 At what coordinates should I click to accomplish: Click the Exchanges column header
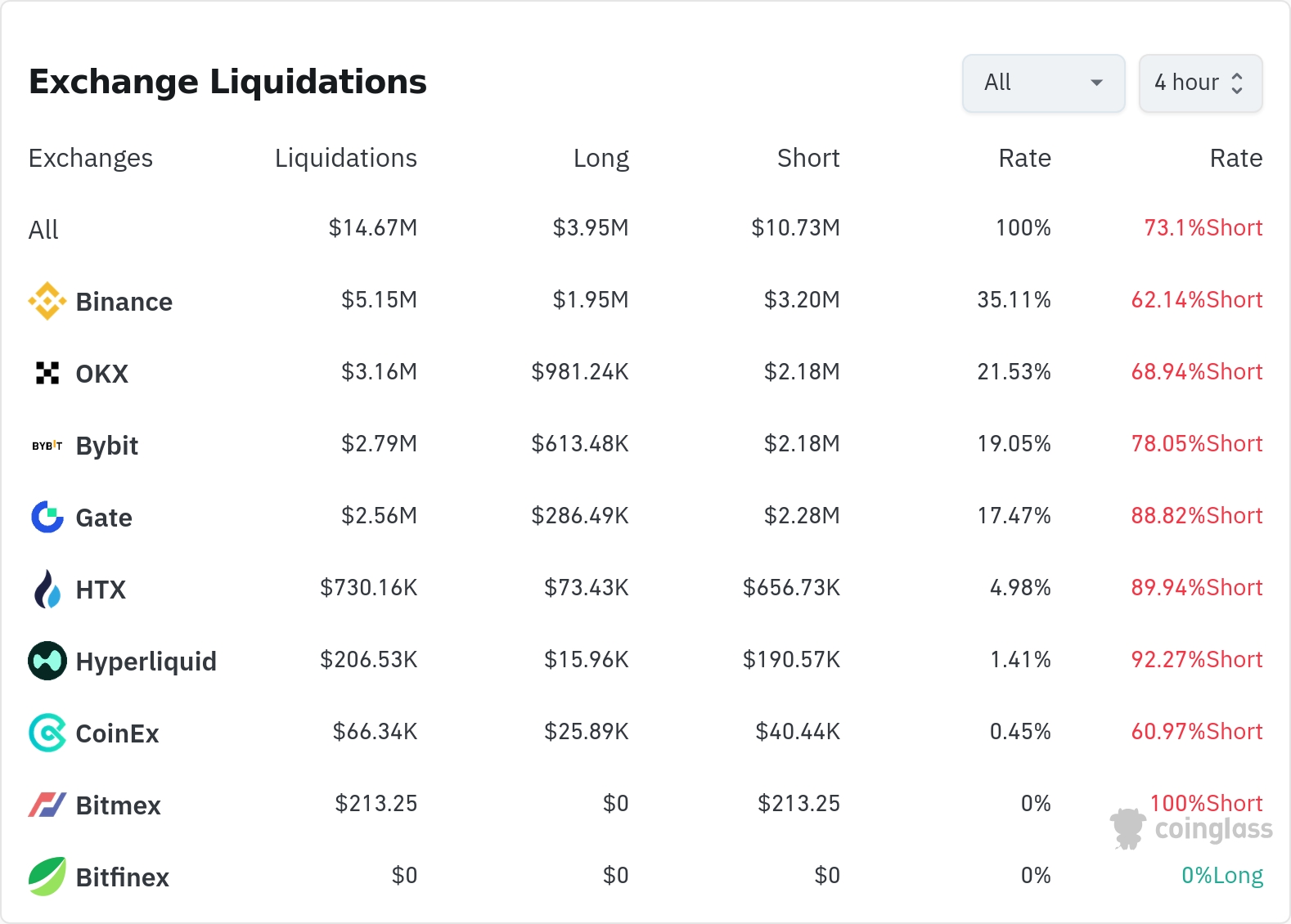91,158
